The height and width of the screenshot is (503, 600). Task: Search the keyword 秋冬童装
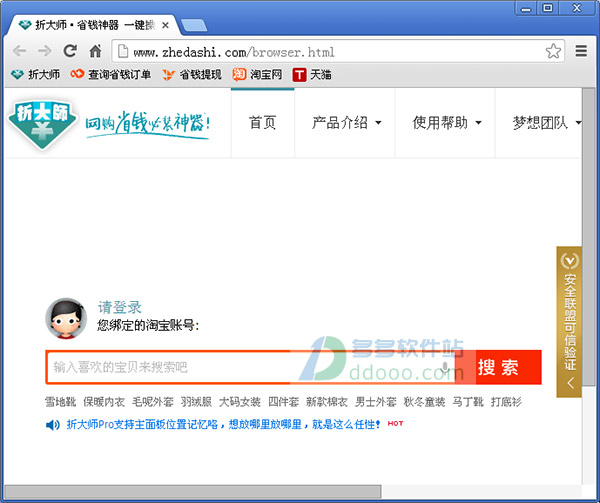[424, 402]
